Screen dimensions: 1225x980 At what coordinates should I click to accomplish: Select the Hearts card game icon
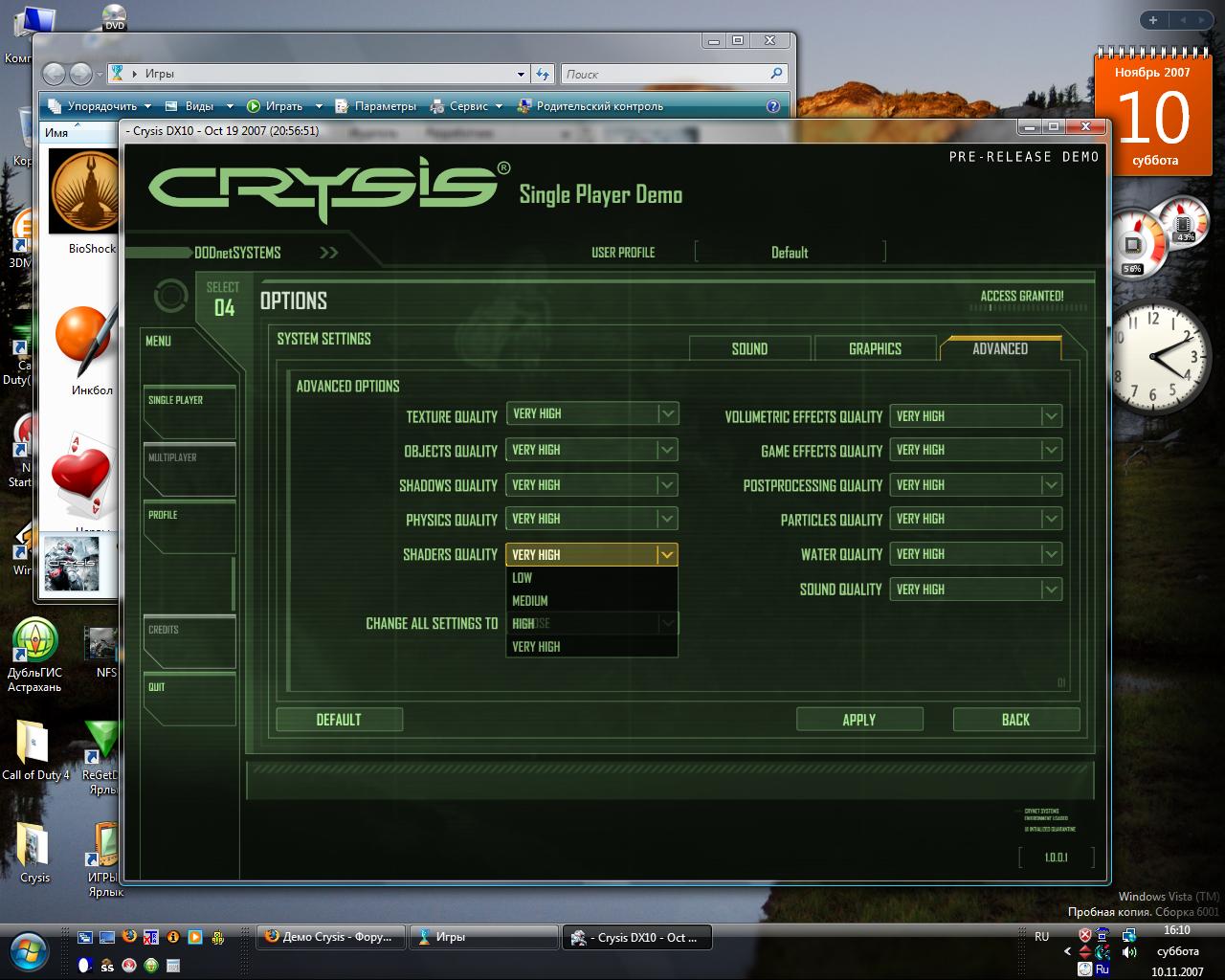pyautogui.click(x=82, y=476)
